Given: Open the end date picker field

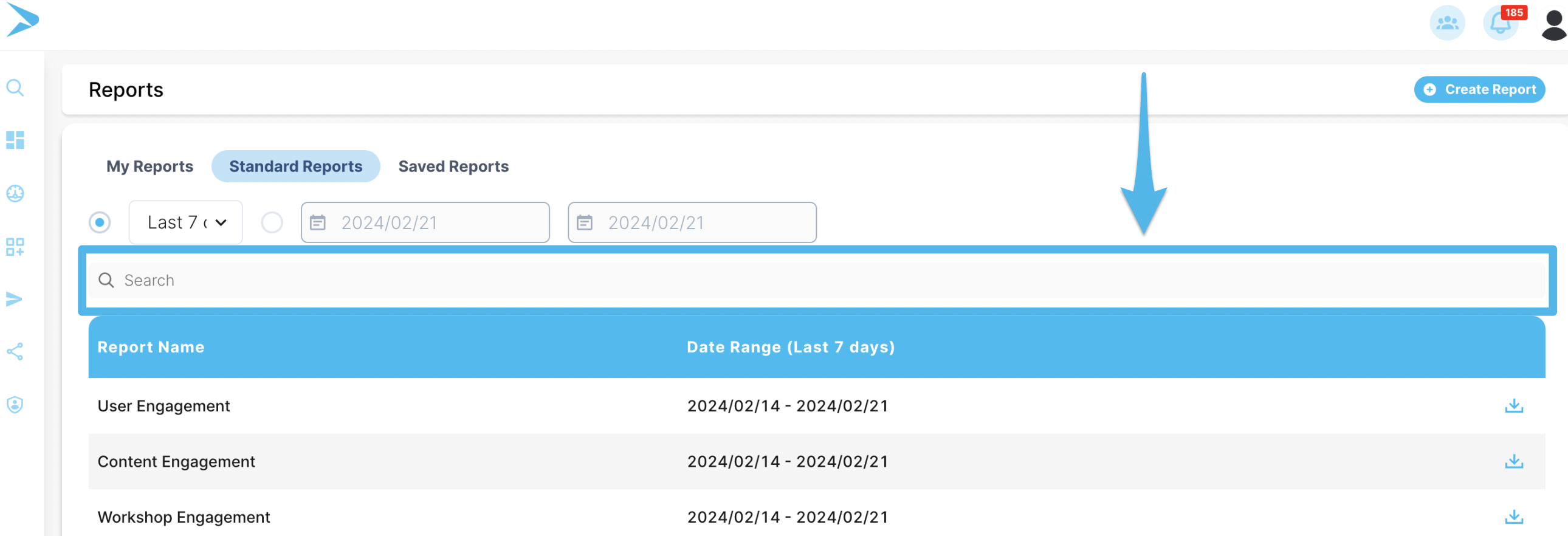Looking at the screenshot, I should (692, 222).
